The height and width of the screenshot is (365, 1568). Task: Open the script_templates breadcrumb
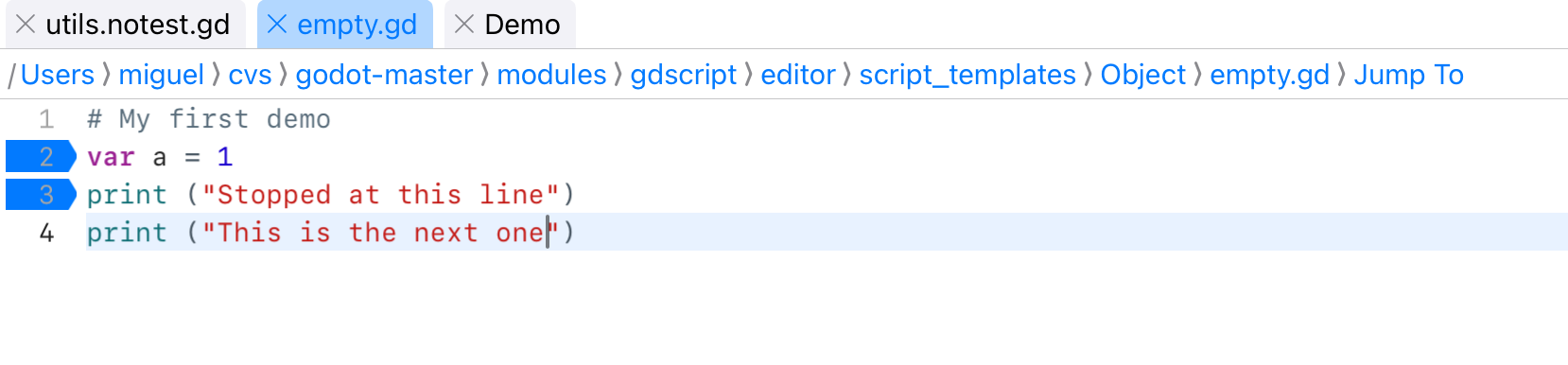click(x=967, y=75)
